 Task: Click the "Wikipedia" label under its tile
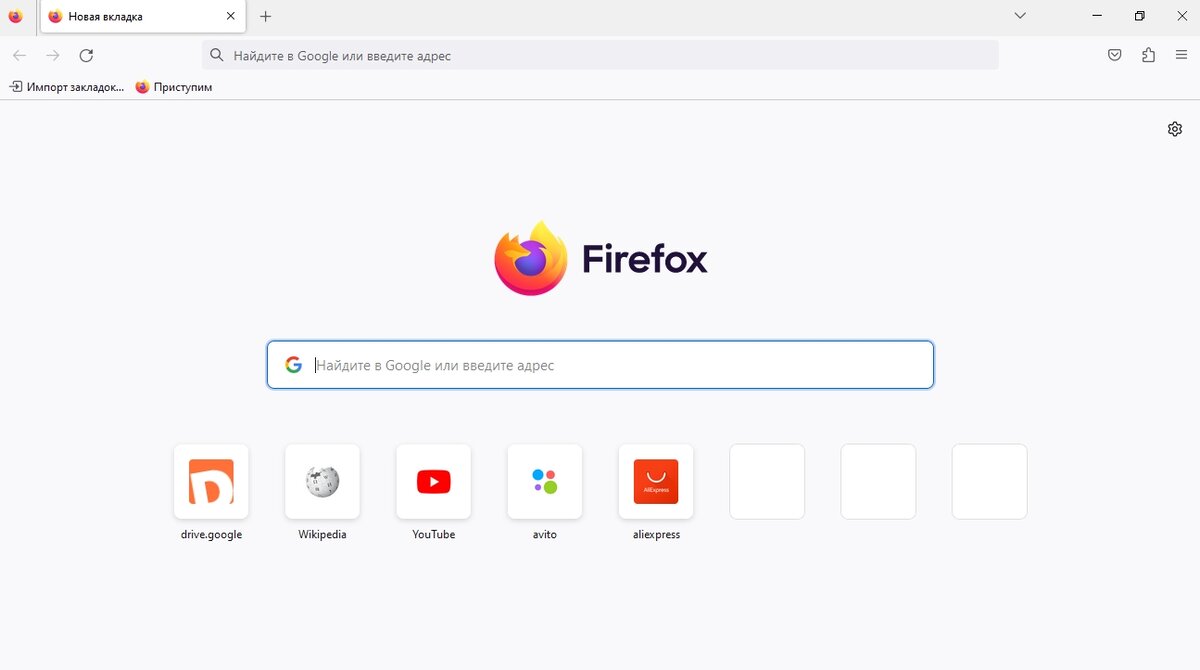(x=322, y=535)
